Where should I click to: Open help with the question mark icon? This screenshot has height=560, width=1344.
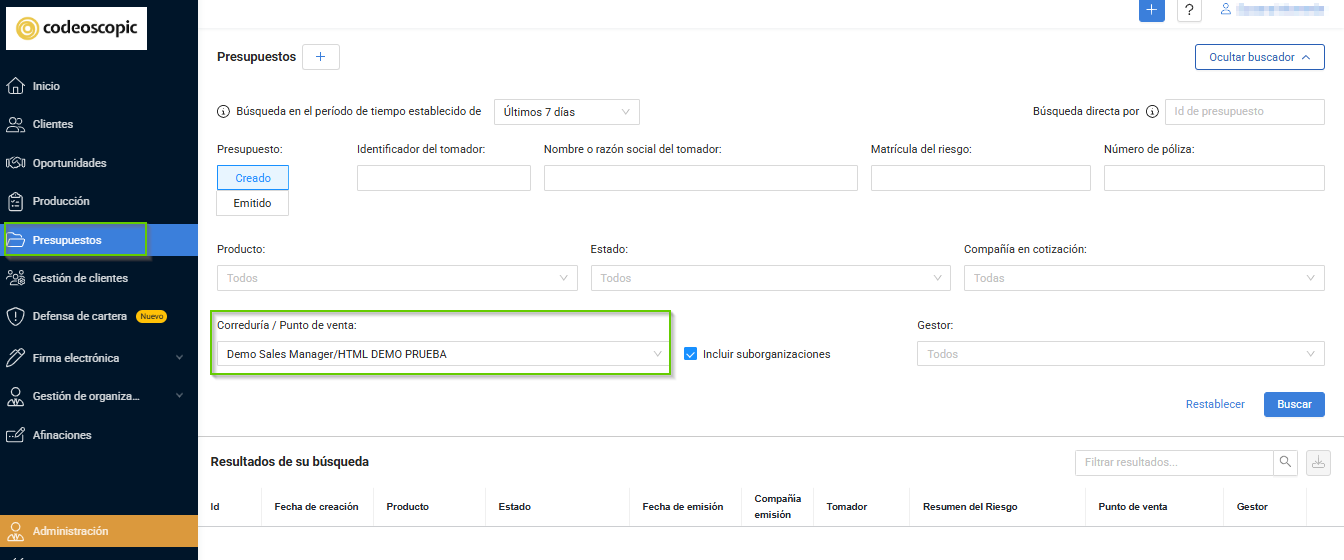[x=1189, y=9]
